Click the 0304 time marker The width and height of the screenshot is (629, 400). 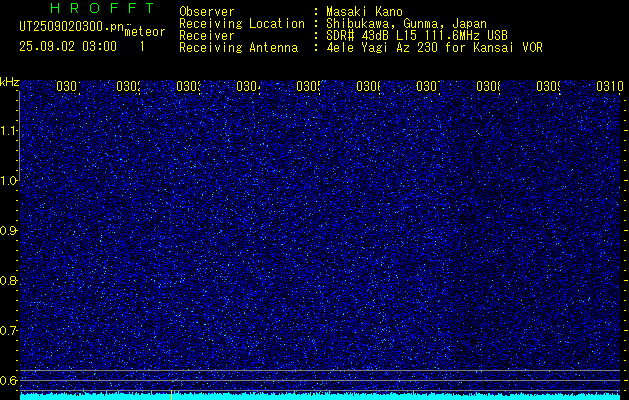point(248,86)
